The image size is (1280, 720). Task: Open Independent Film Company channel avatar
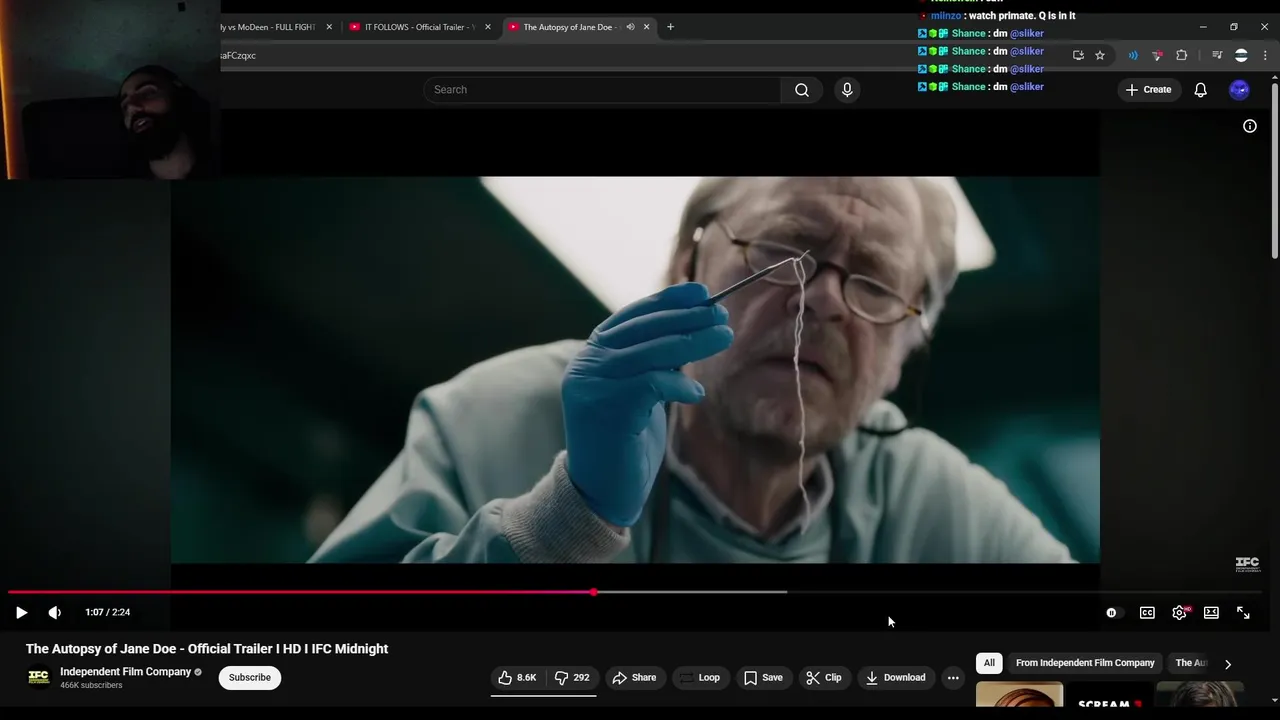tap(38, 678)
